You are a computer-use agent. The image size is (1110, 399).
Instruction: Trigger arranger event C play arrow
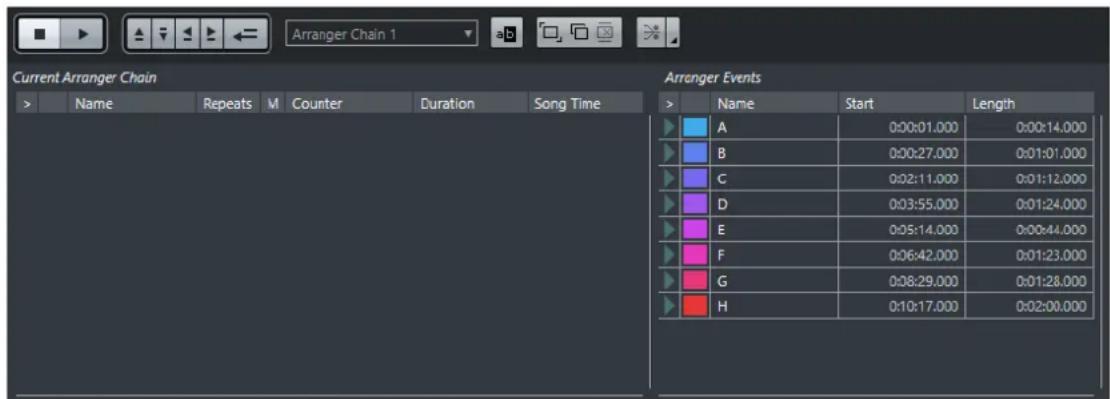[x=669, y=178]
